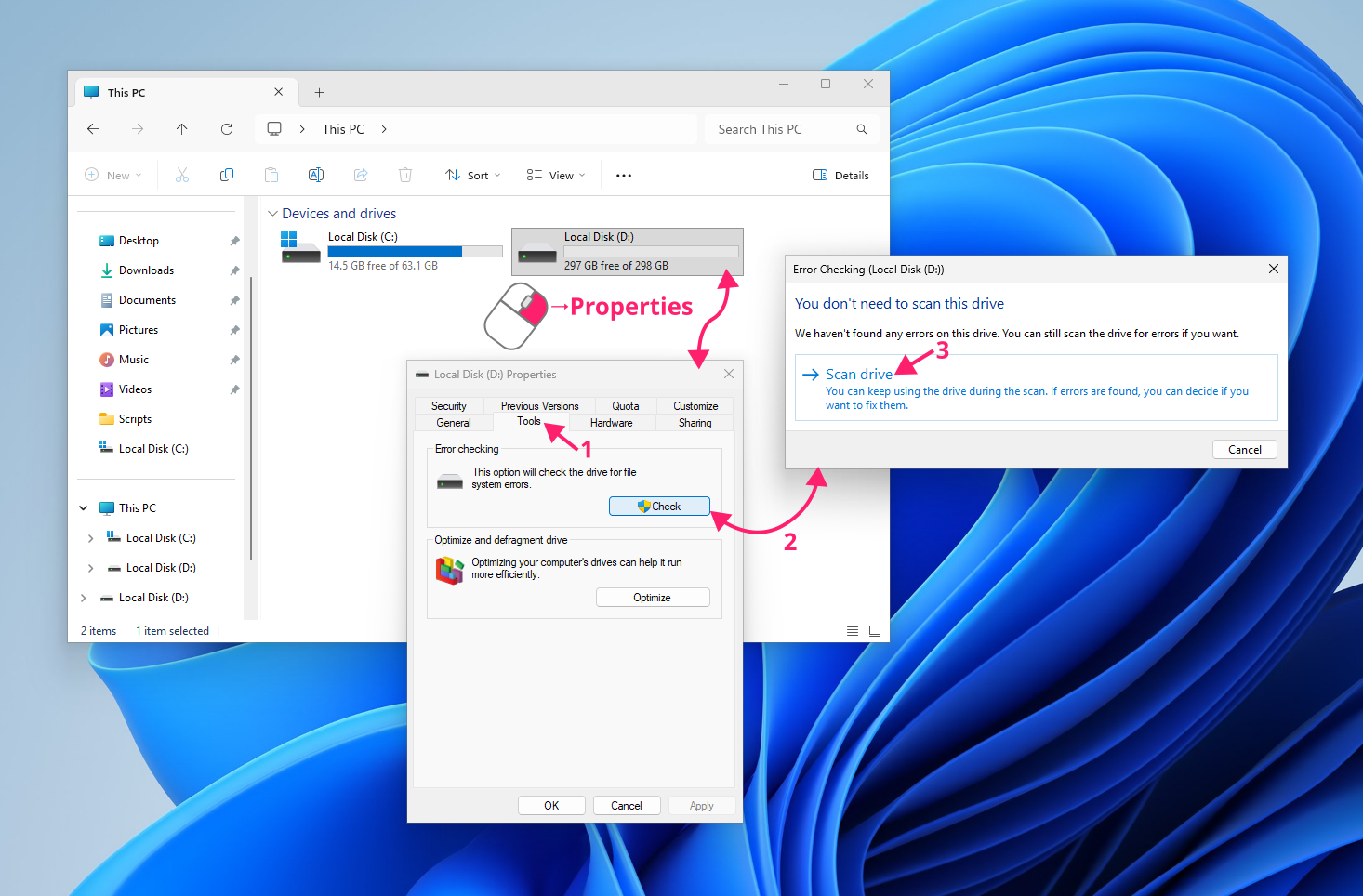Screen dimensions: 1363x896
Task: Click the Forward navigation arrow
Action: 138,129
